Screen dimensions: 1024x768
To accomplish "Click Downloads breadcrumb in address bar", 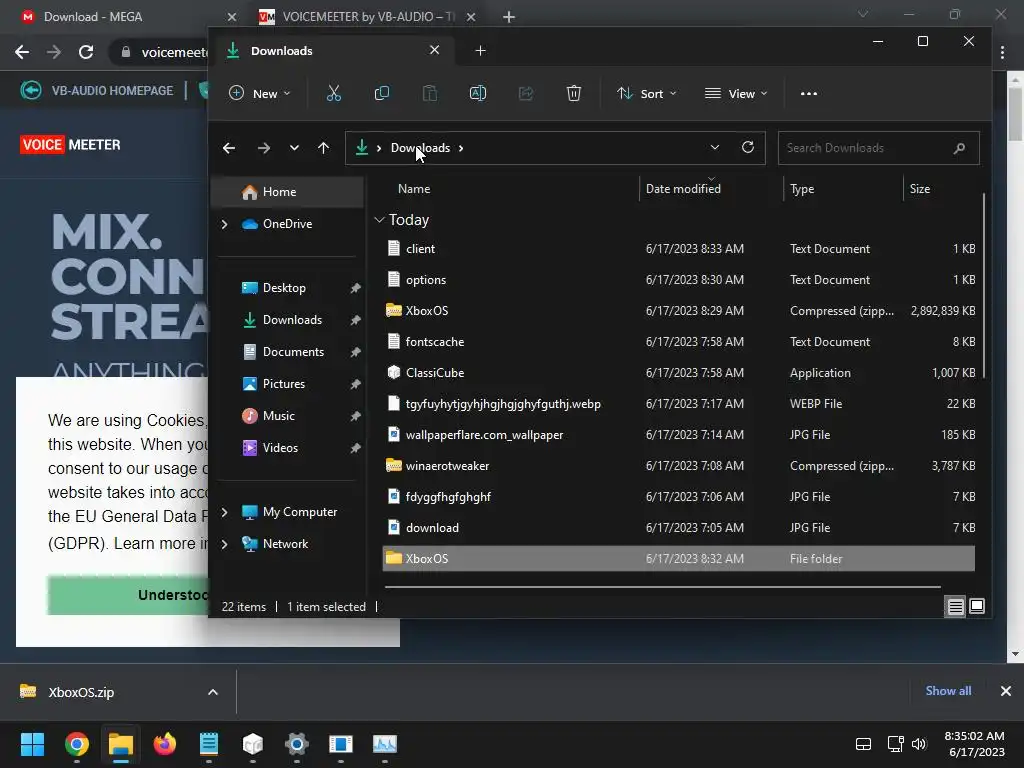I will (x=420, y=148).
